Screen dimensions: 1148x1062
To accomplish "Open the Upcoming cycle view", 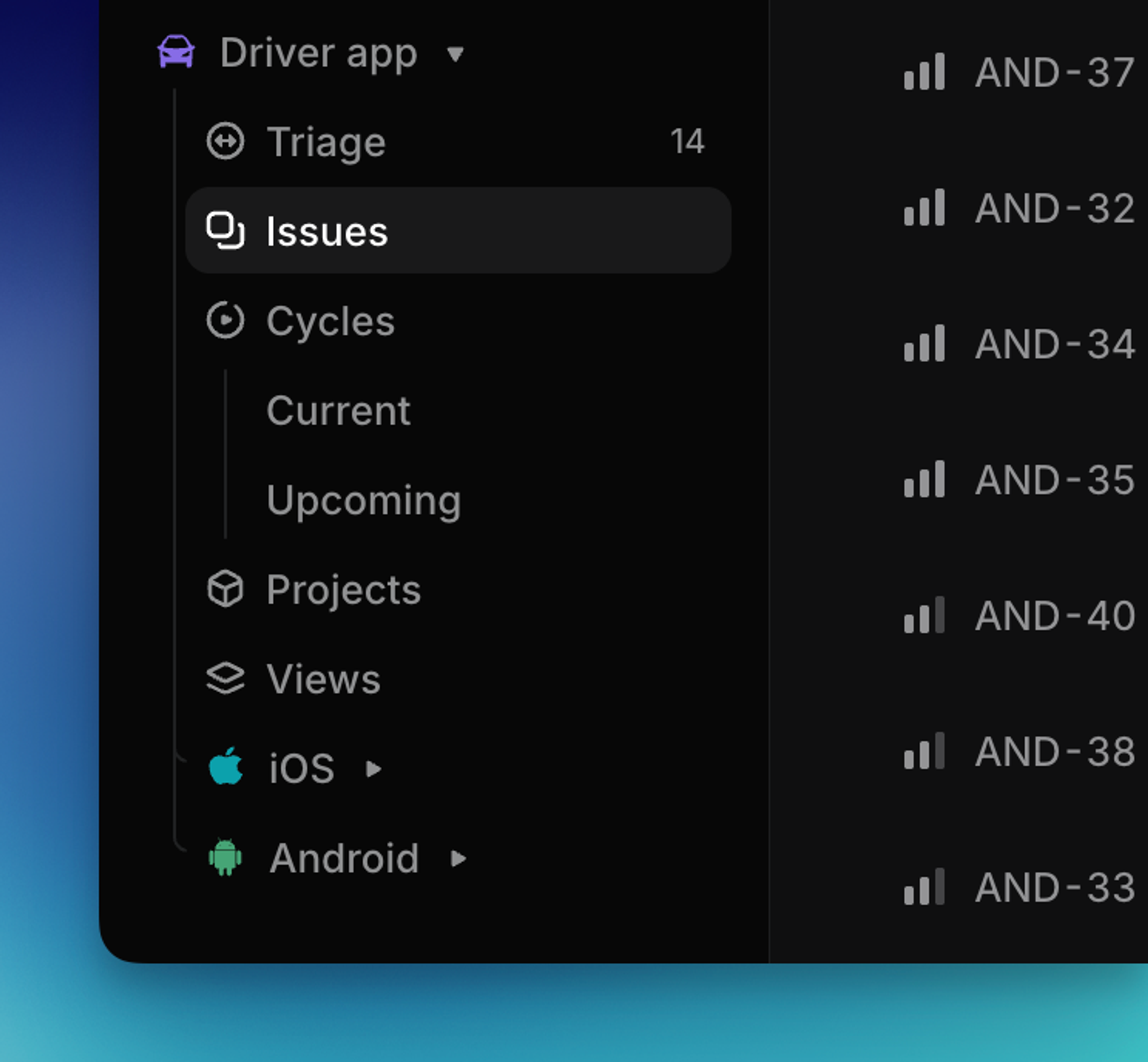I will pos(364,500).
